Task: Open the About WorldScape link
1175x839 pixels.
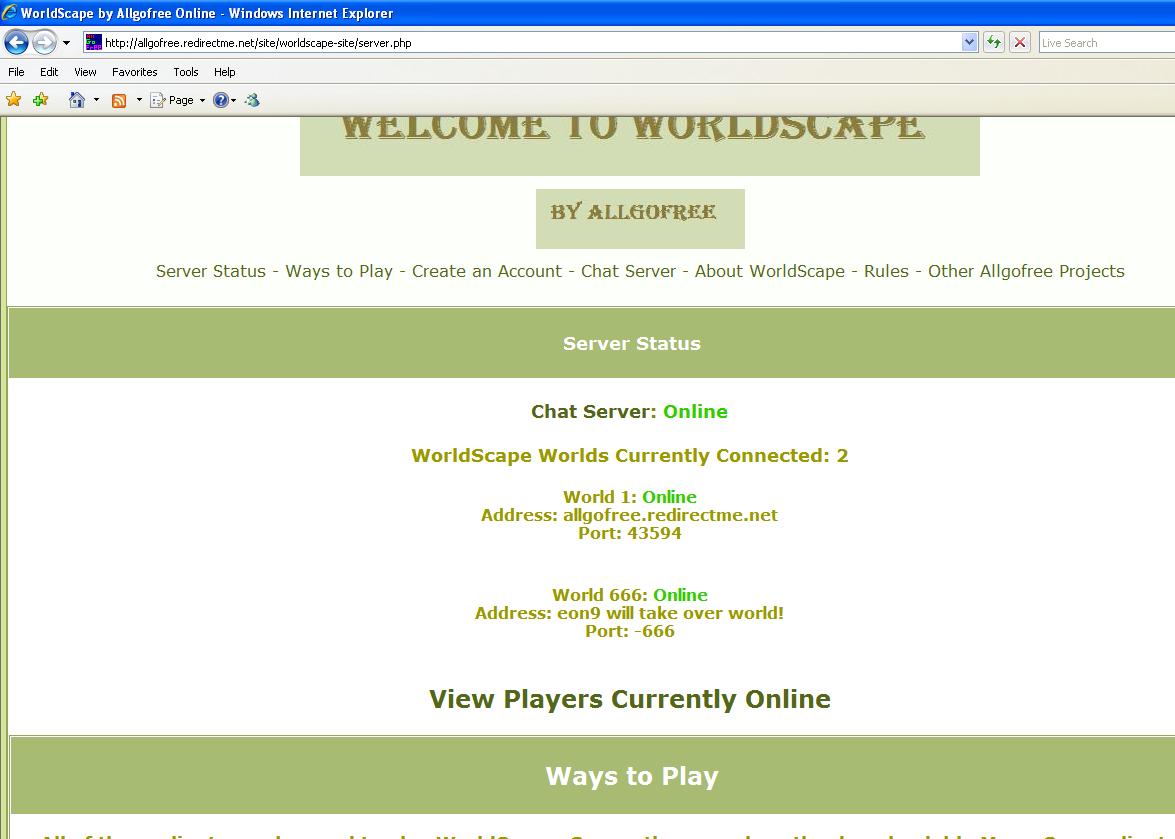Action: coord(770,271)
